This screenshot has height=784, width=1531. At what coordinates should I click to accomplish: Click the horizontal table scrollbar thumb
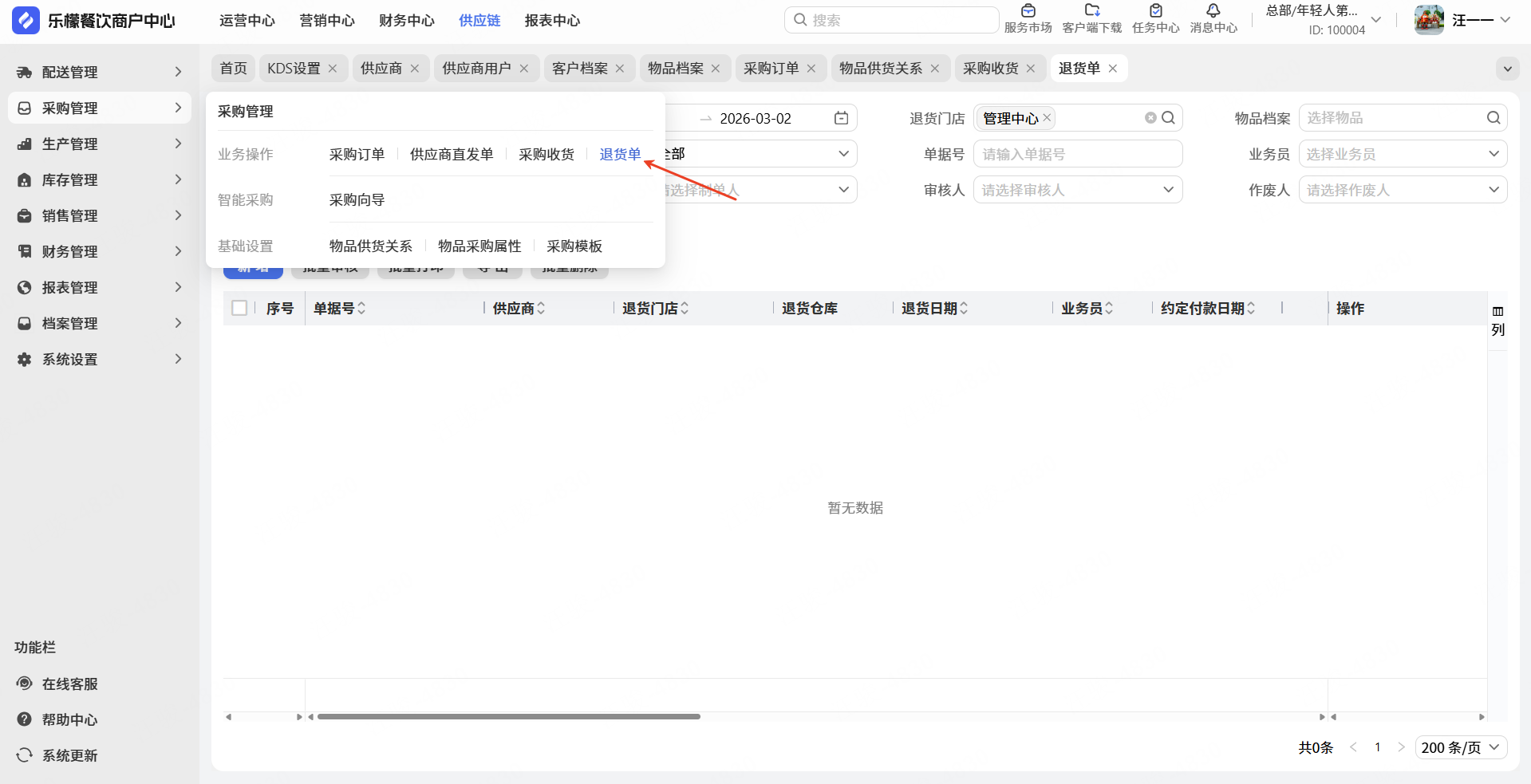click(x=509, y=716)
